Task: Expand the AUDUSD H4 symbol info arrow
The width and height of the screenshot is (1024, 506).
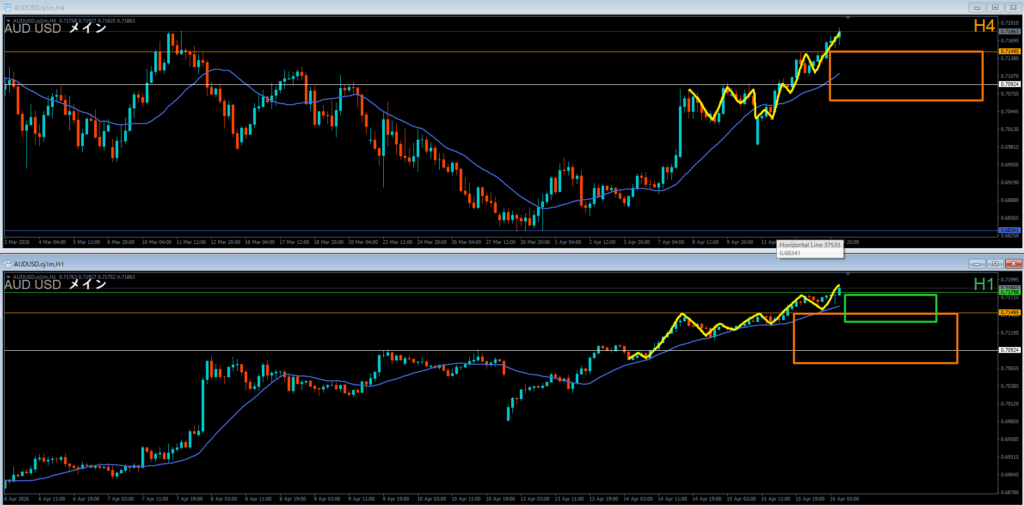Action: [7, 19]
